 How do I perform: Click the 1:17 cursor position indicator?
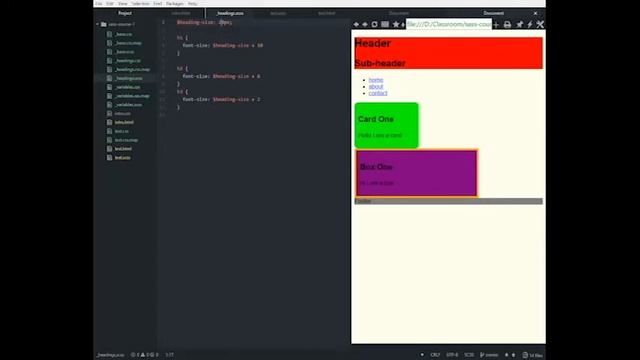(169, 355)
